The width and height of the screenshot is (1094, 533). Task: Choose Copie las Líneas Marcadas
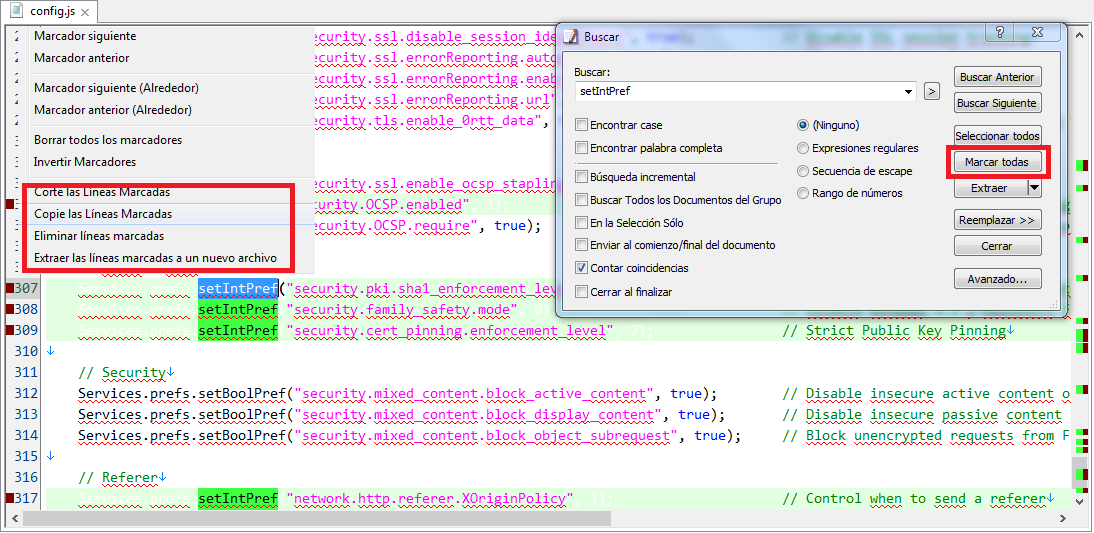click(103, 214)
